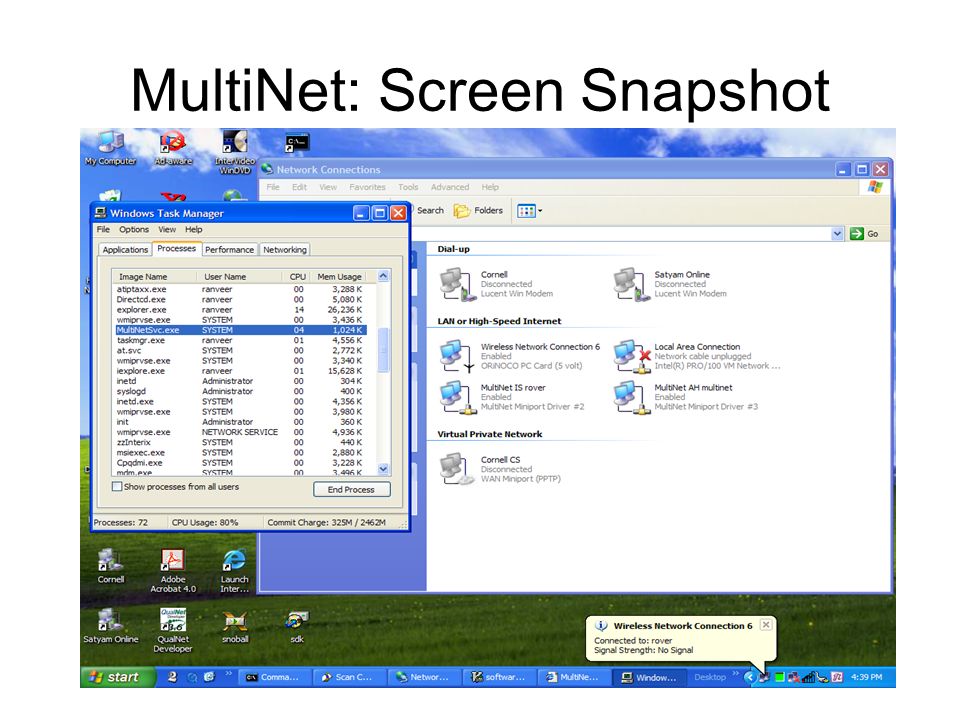960x720 pixels.
Task: Select the explorer.exe process row
Action: [241, 310]
